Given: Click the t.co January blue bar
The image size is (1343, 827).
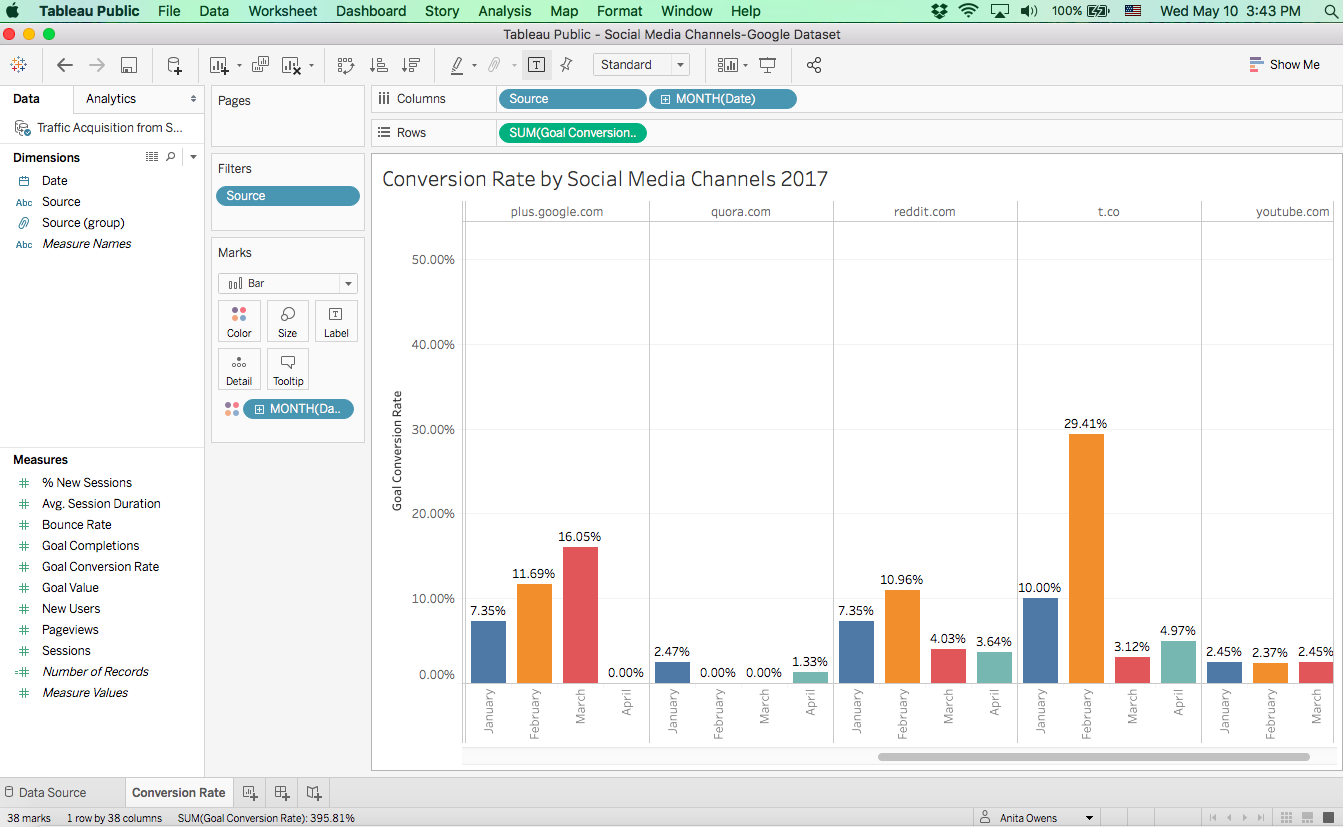Looking at the screenshot, I should [1040, 641].
